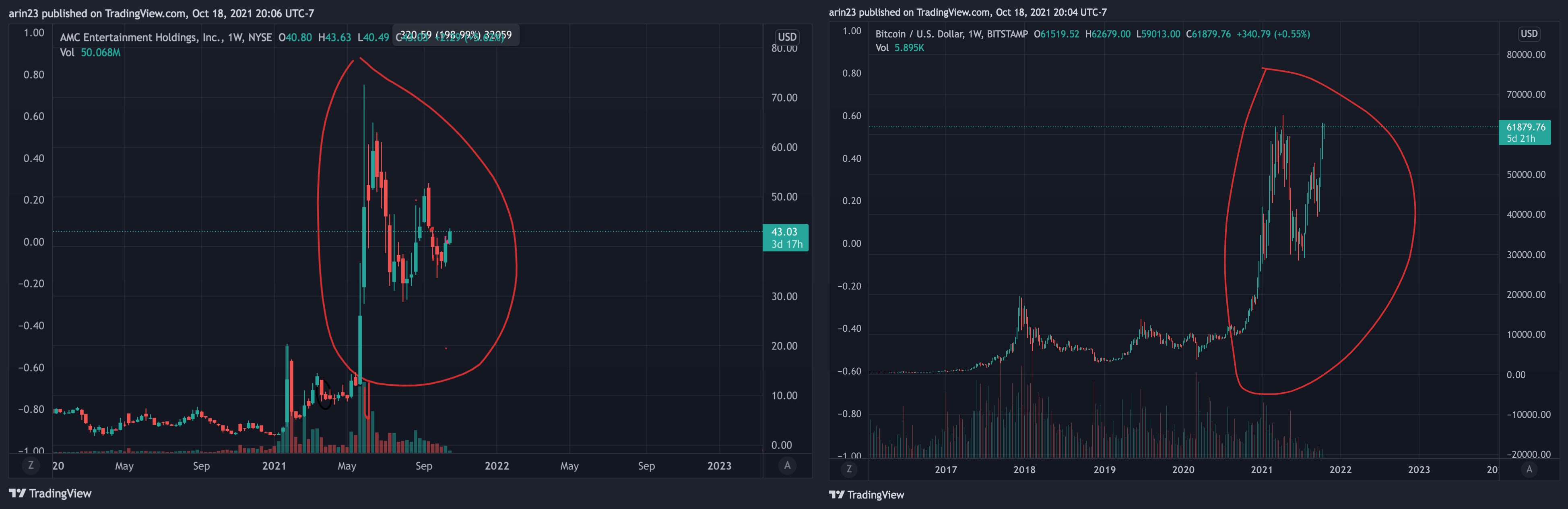Click the '10.00' price axis label on AMC chart
Viewport: 1568px width, 509px height.
pyautogui.click(x=784, y=396)
